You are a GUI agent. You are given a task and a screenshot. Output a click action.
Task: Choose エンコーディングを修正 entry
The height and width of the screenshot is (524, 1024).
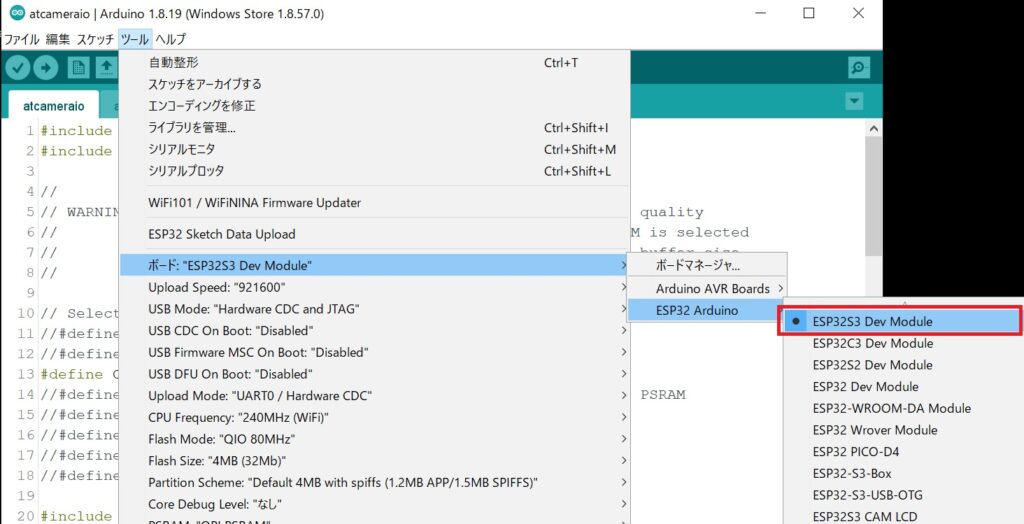pos(374,106)
